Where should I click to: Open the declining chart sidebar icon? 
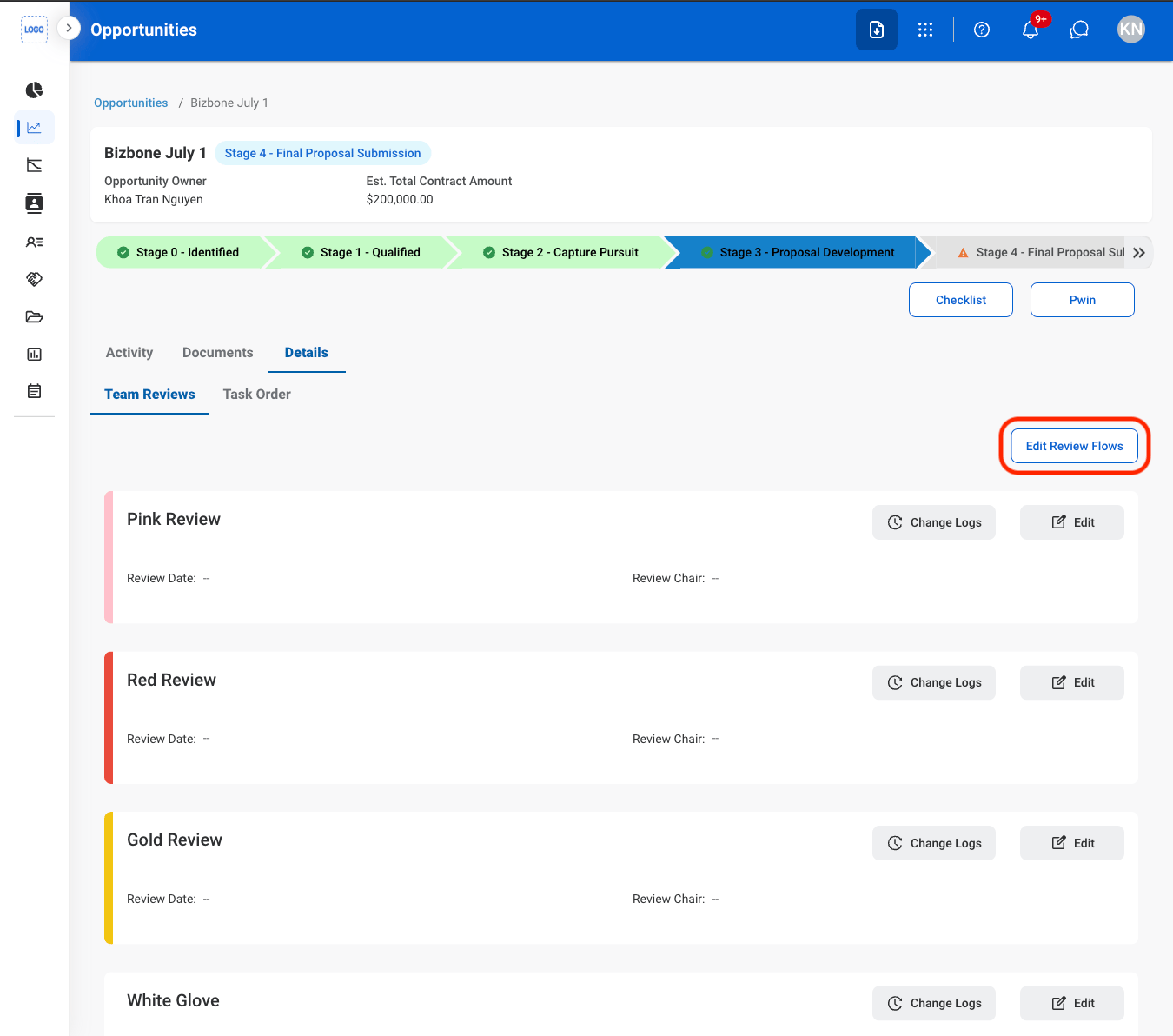(x=34, y=165)
